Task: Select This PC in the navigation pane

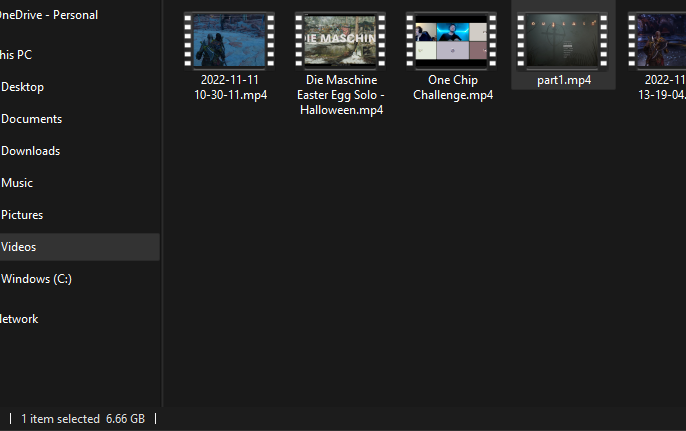Action: click(17, 55)
